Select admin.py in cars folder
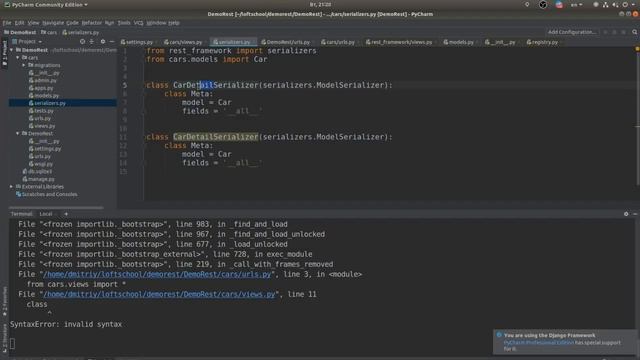The width and height of the screenshot is (640, 360). coord(42,80)
